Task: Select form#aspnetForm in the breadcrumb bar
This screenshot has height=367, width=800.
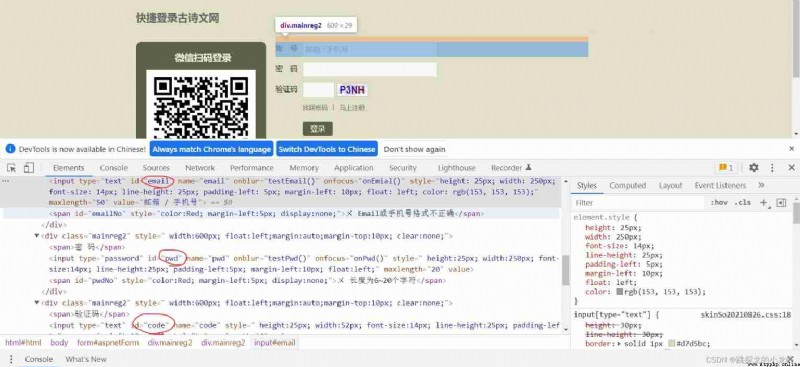Action: click(108, 342)
